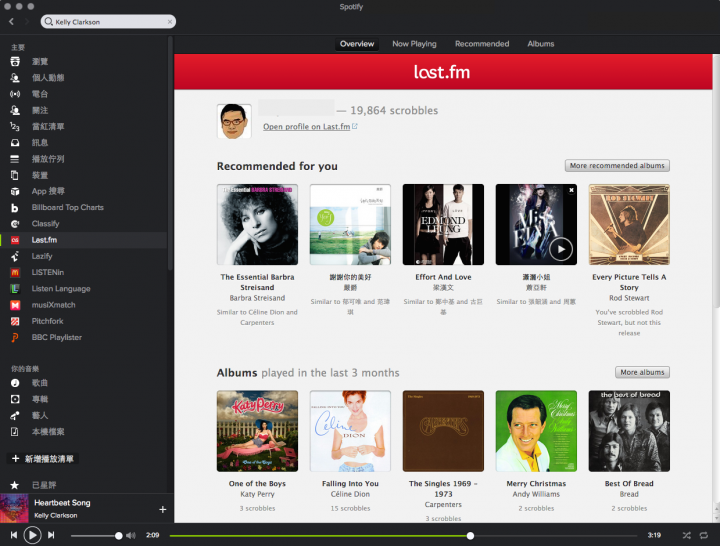Open the BBC Playlister app icon
This screenshot has width=720, height=546.
(15, 338)
